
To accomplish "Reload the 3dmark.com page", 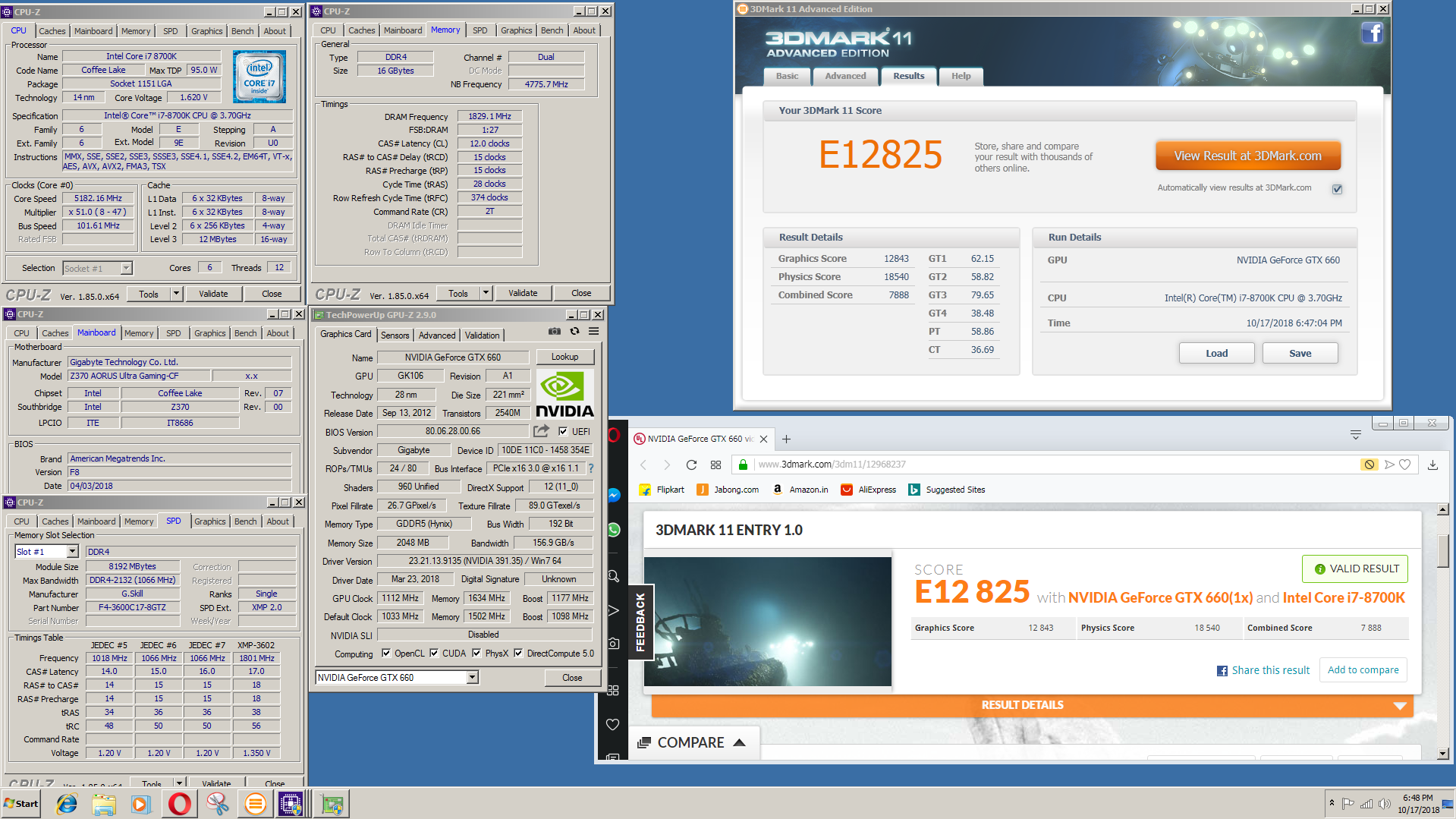I will click(x=691, y=465).
